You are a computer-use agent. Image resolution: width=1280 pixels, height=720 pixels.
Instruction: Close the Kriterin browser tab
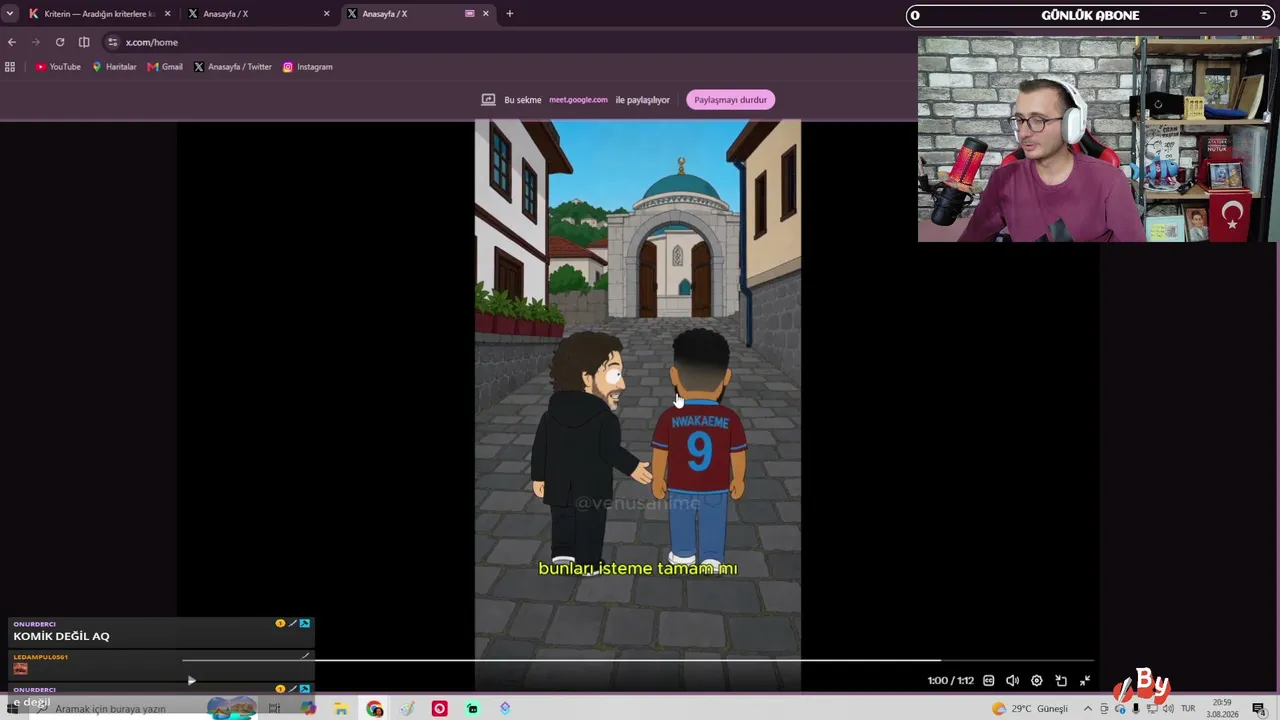[167, 14]
